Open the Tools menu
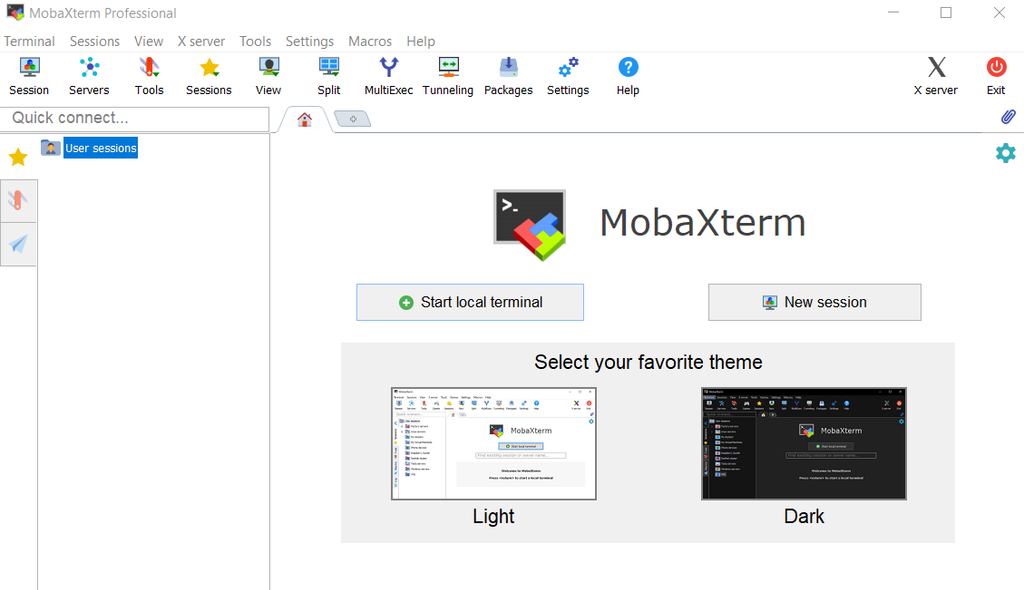Image resolution: width=1024 pixels, height=590 pixels. click(255, 41)
